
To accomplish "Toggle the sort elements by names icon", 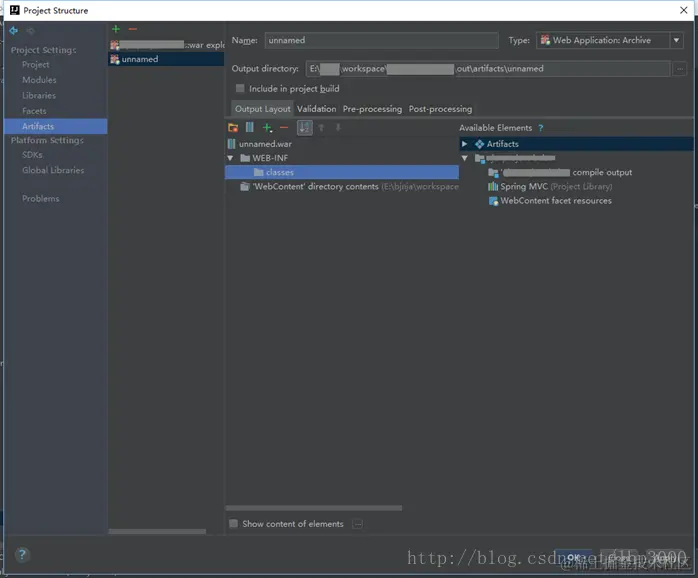I will 305,128.
